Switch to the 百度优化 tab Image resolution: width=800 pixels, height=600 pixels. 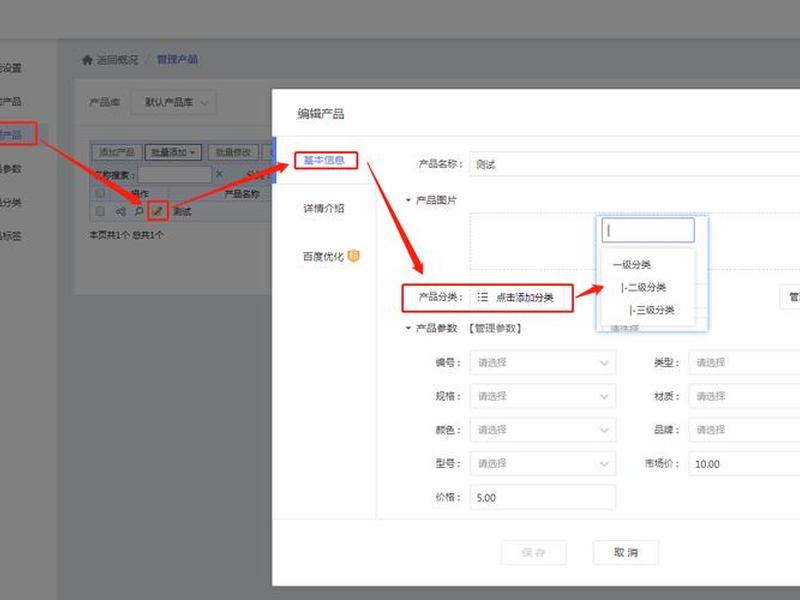click(323, 256)
